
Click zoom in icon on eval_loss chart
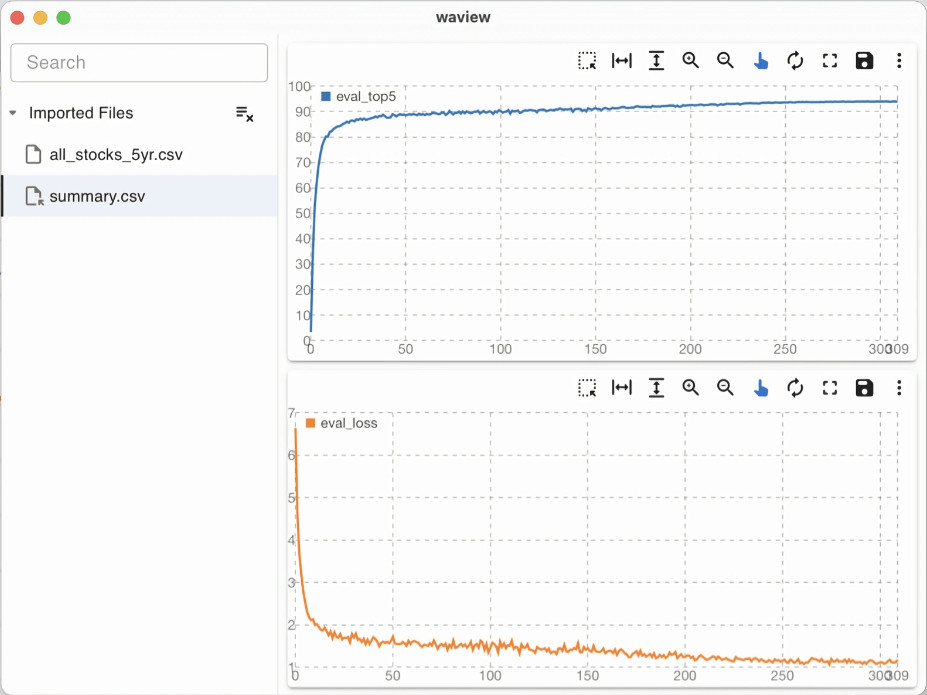(x=691, y=388)
